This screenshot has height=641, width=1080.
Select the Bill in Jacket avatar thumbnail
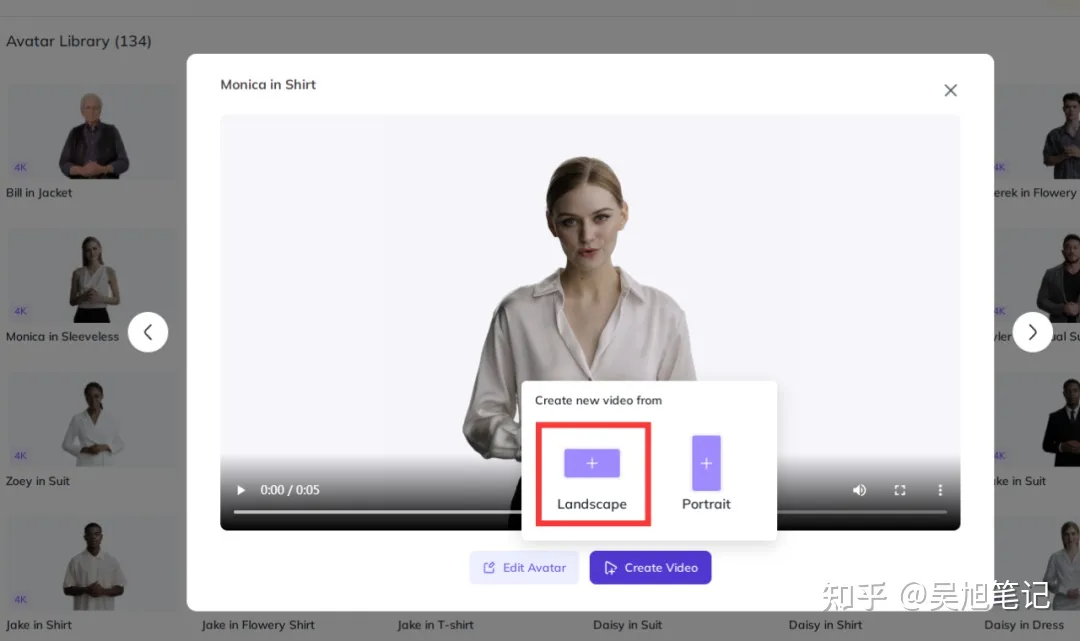pyautogui.click(x=92, y=132)
